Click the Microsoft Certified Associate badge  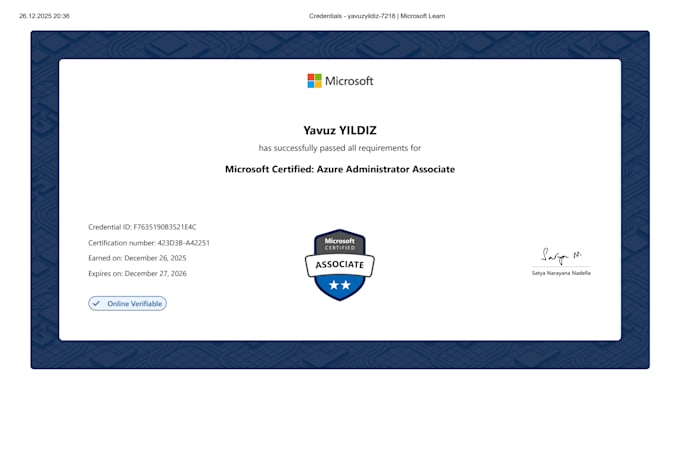[x=340, y=265]
